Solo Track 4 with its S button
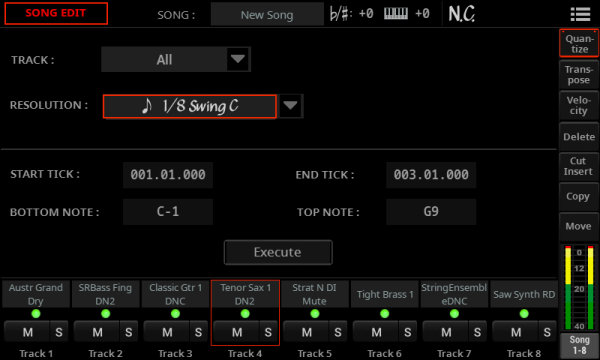 (268, 332)
